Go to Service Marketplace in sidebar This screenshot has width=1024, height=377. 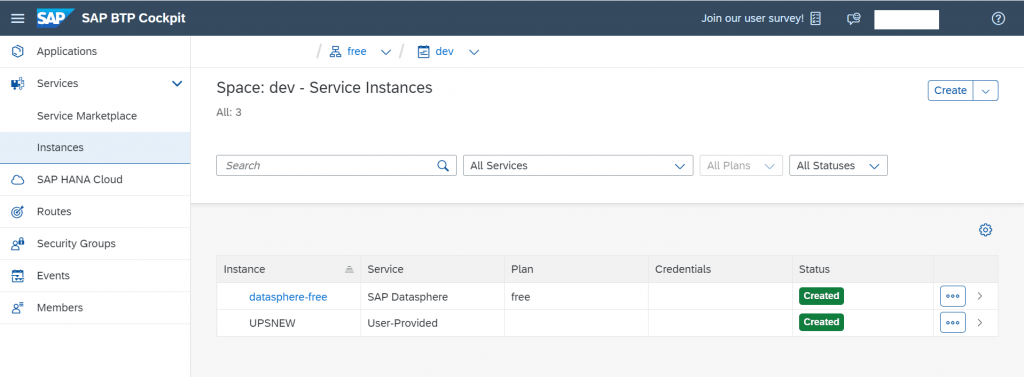pyautogui.click(x=87, y=116)
